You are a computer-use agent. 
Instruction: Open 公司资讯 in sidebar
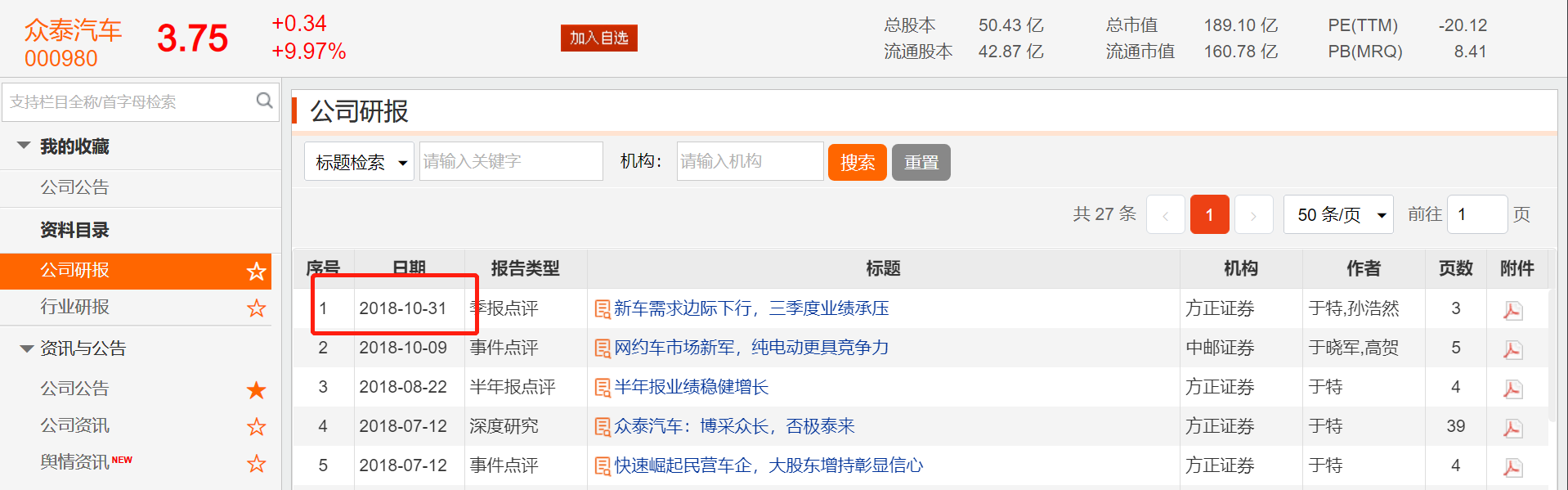click(75, 425)
